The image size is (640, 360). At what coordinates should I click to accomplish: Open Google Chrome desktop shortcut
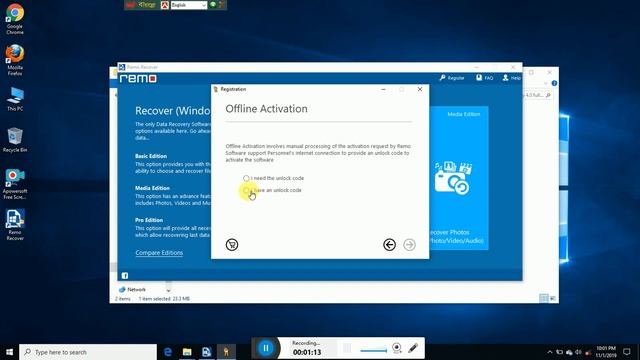point(15,19)
